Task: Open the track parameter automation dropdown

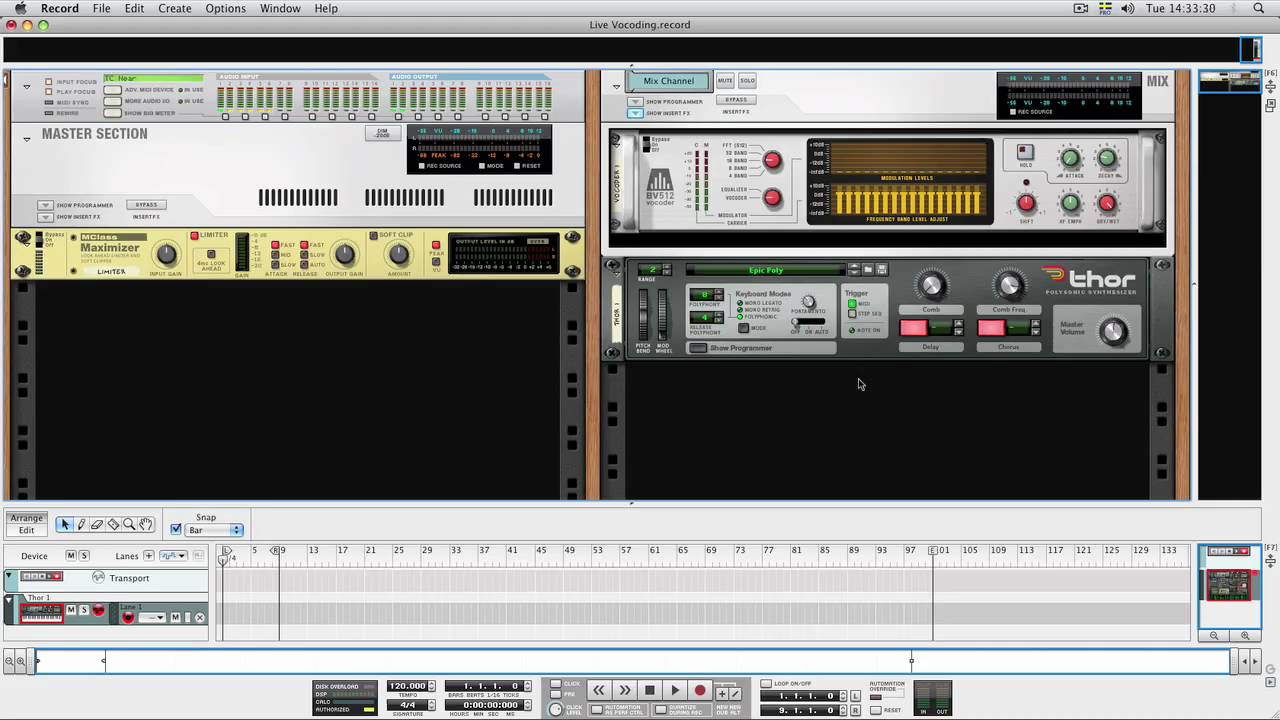Action: 173,556
